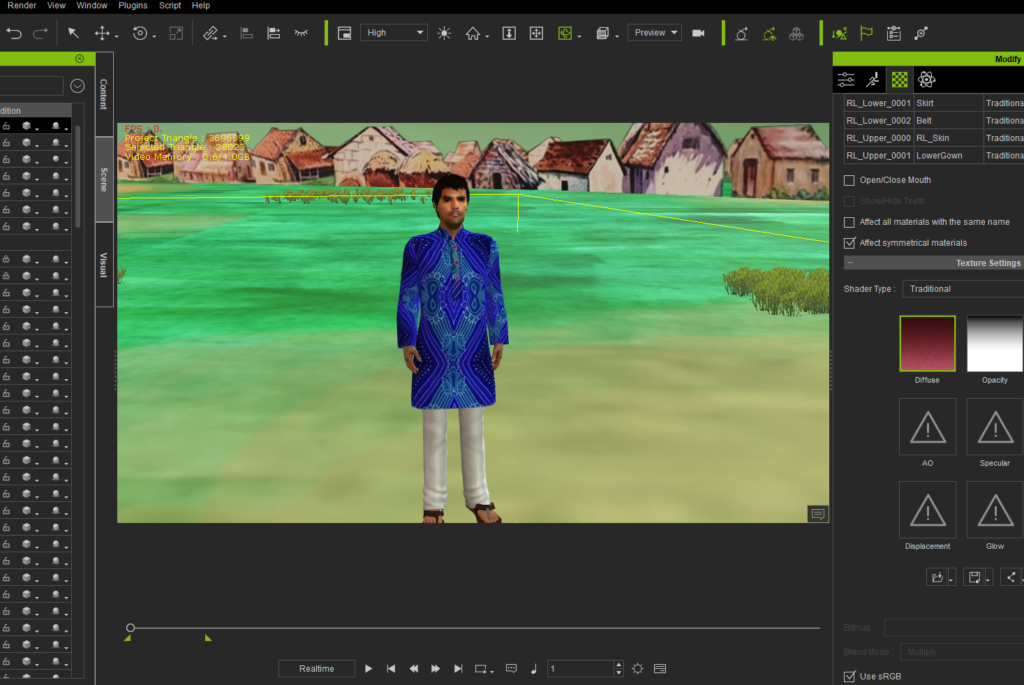The height and width of the screenshot is (685, 1024).
Task: Open the High render quality dropdown
Action: click(393, 31)
